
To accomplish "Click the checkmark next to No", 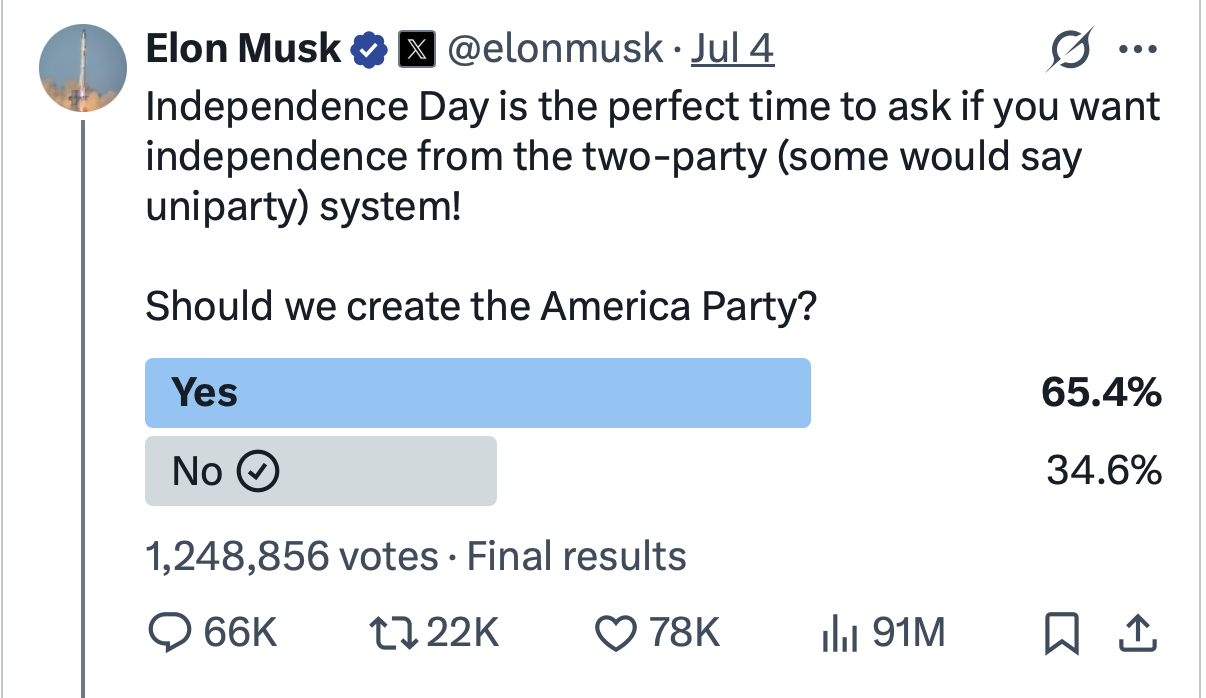I will (x=257, y=471).
